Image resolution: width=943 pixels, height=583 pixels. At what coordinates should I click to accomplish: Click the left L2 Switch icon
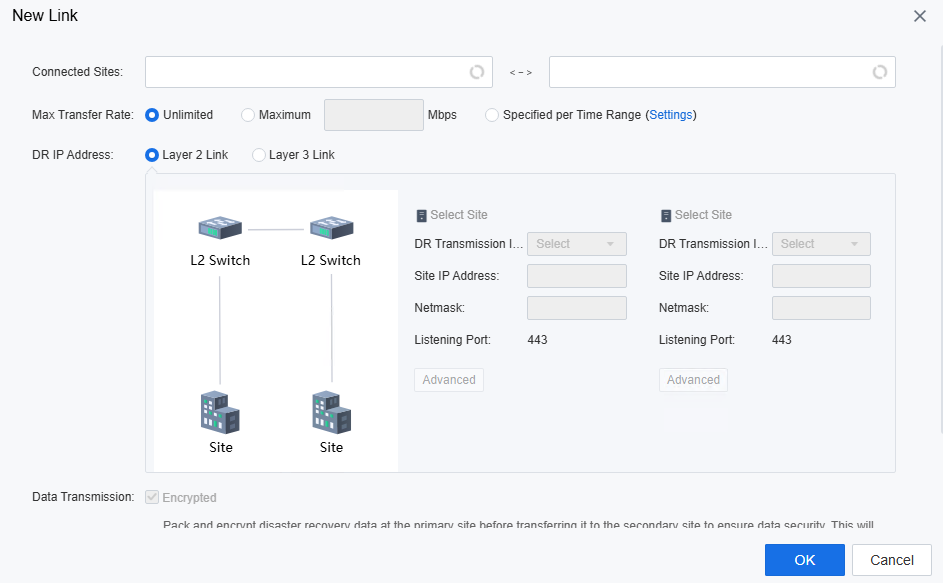tap(220, 228)
